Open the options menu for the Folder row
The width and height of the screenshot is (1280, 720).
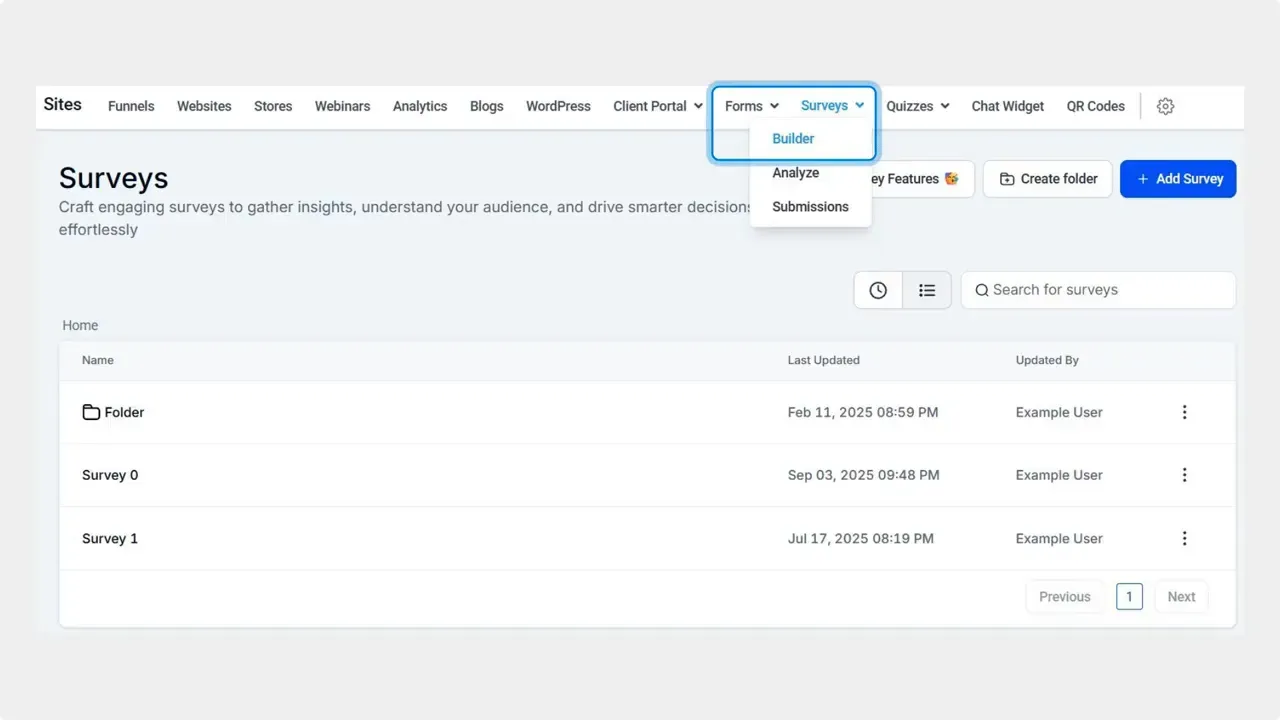[1184, 412]
